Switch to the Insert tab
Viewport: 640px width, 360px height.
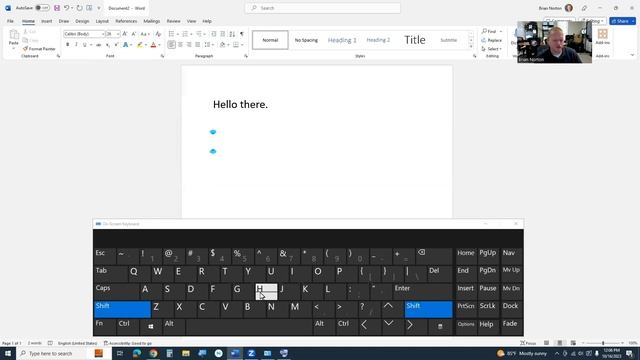[x=47, y=21]
